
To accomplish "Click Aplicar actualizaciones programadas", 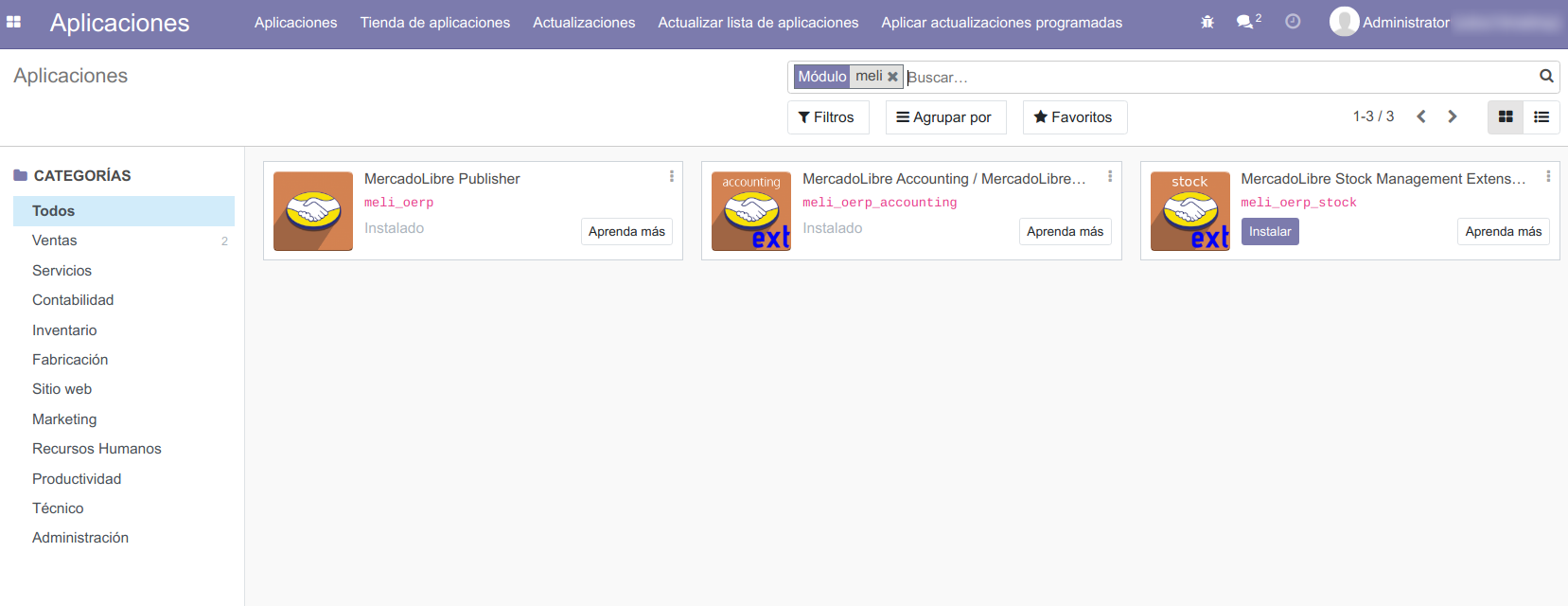I will coord(1002,22).
